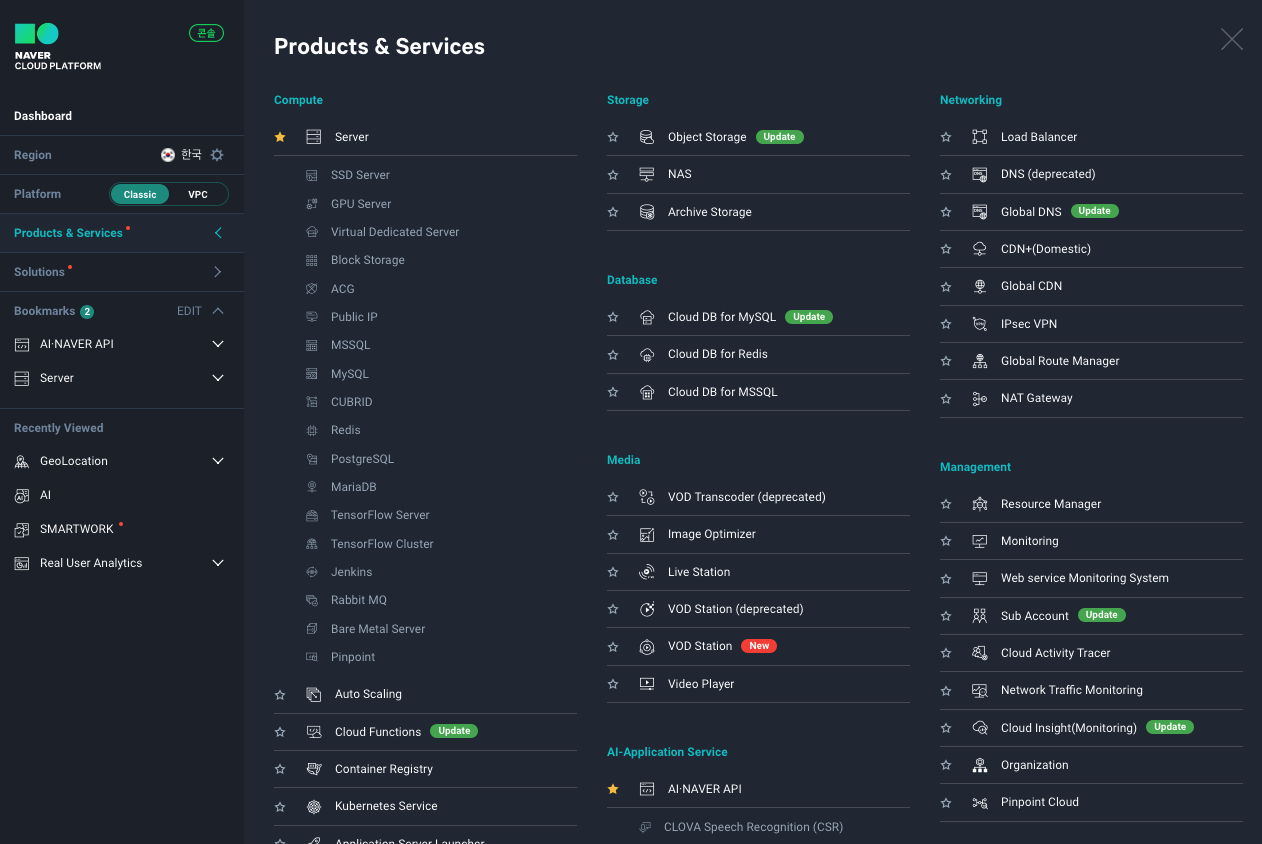Click the Cloud Activity Tracer icon

980,653
